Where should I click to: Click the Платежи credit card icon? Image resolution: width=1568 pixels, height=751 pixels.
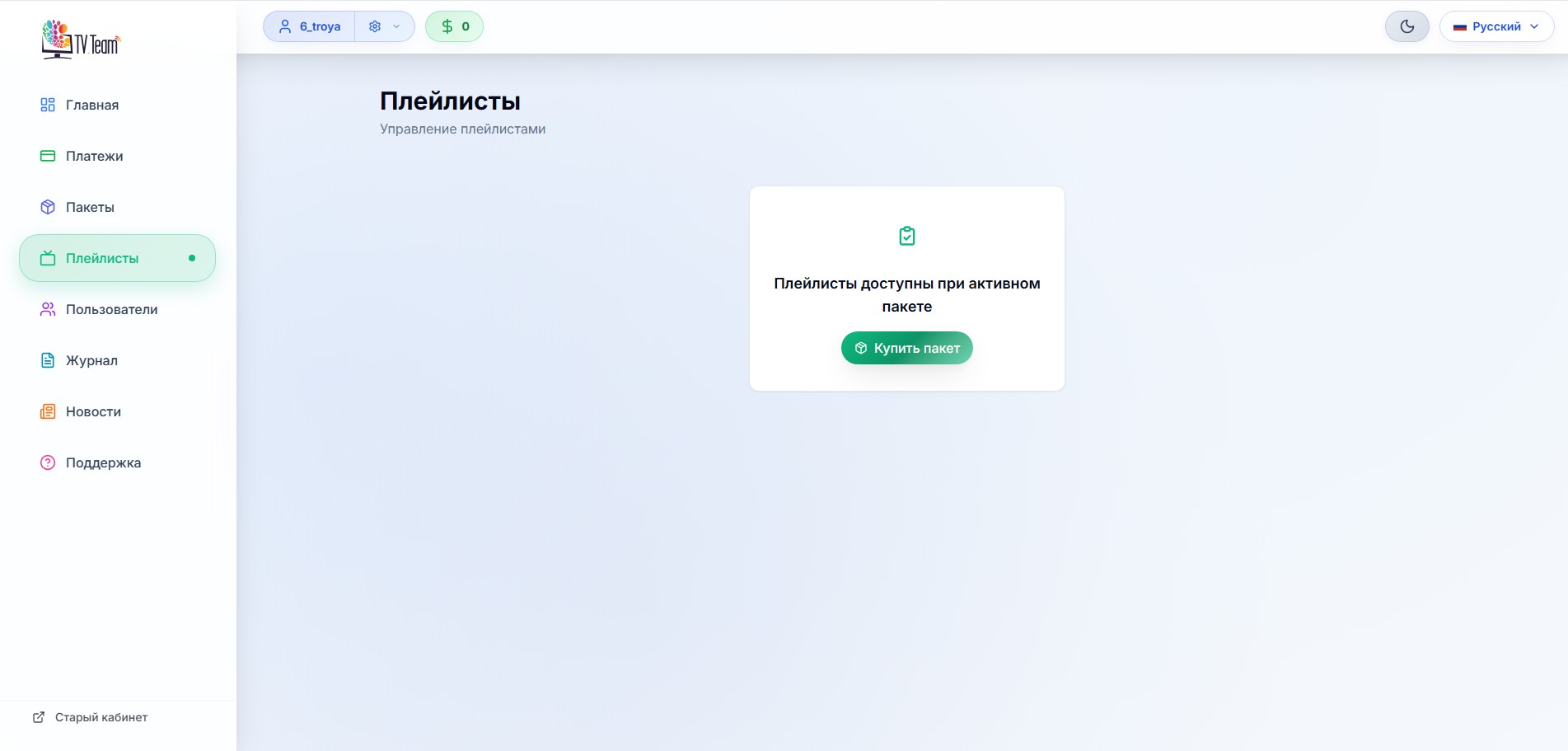click(x=48, y=156)
